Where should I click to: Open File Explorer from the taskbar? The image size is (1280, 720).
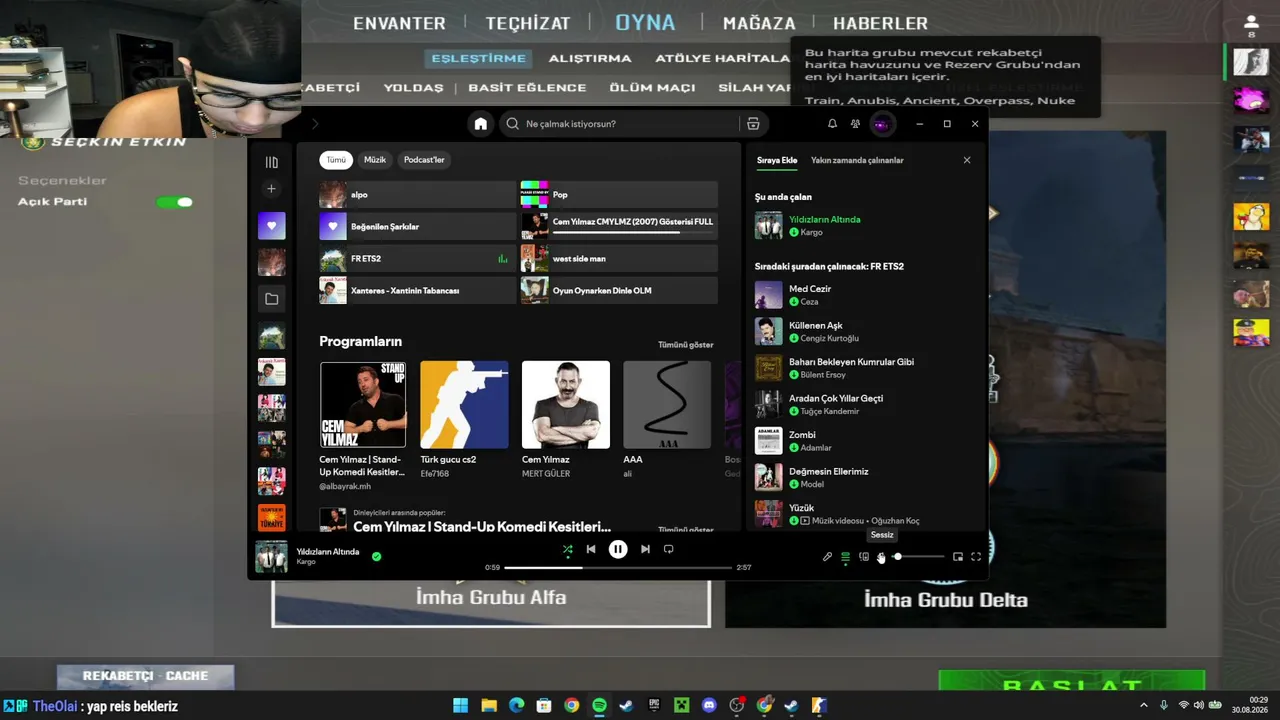click(490, 705)
